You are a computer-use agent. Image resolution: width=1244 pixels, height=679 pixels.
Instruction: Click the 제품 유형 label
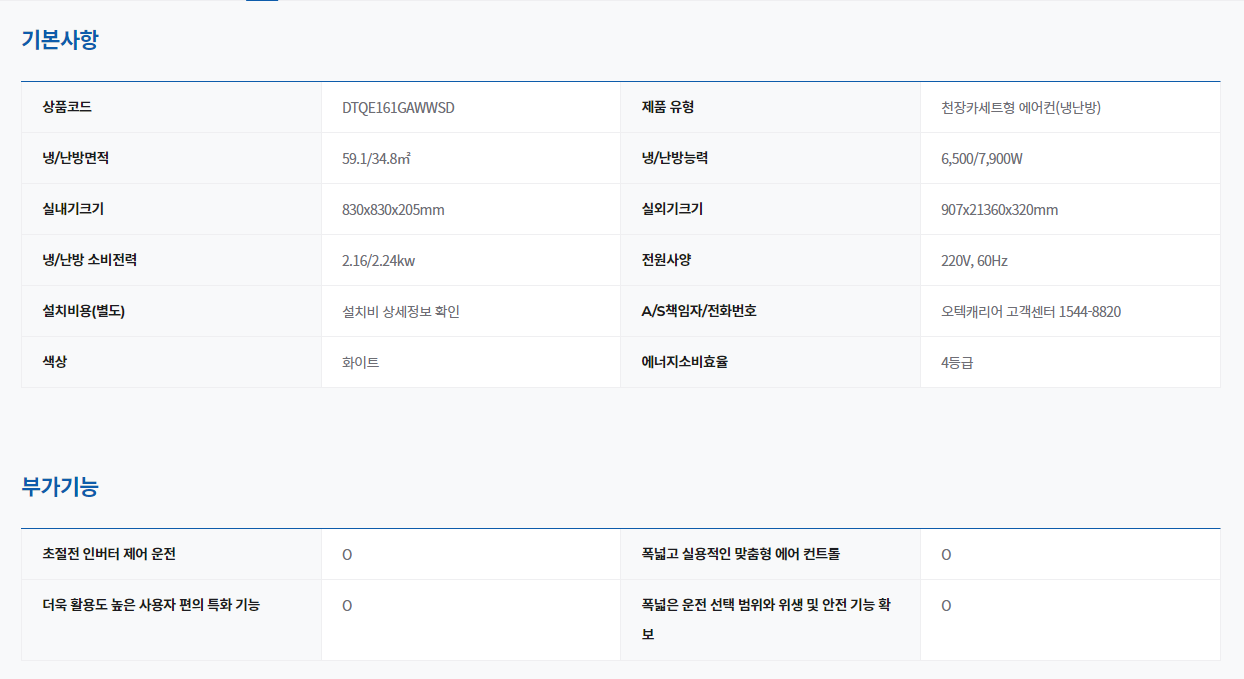pos(668,107)
